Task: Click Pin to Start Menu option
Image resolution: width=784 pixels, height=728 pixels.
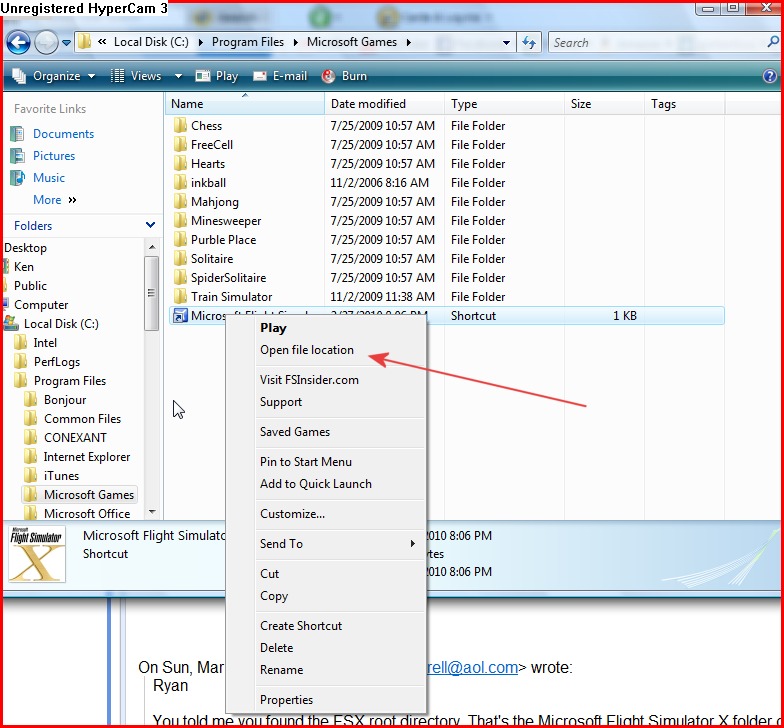Action: [x=306, y=462]
